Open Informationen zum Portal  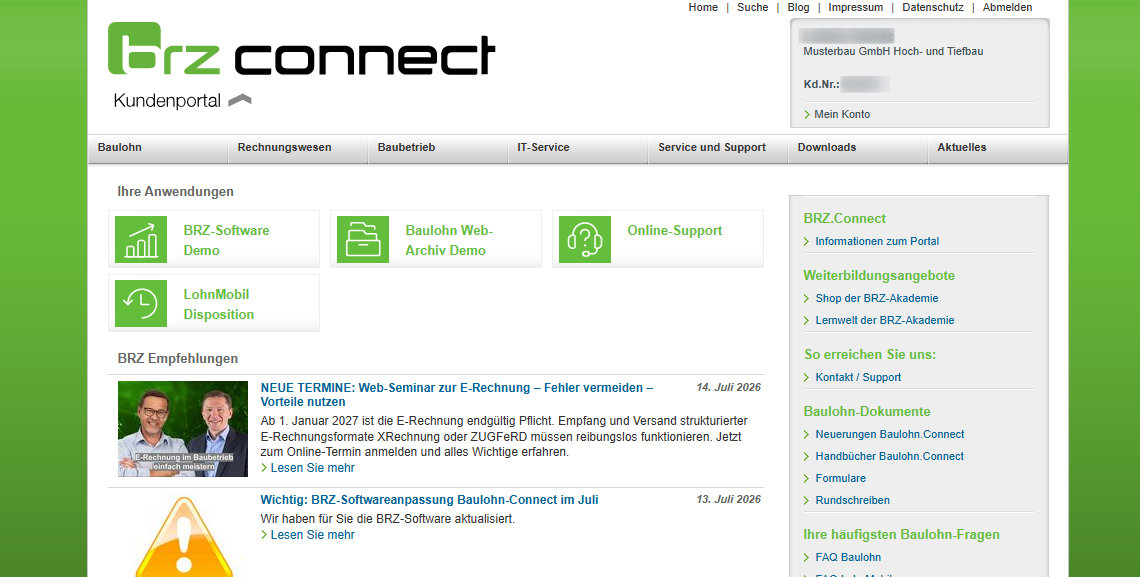pos(877,241)
